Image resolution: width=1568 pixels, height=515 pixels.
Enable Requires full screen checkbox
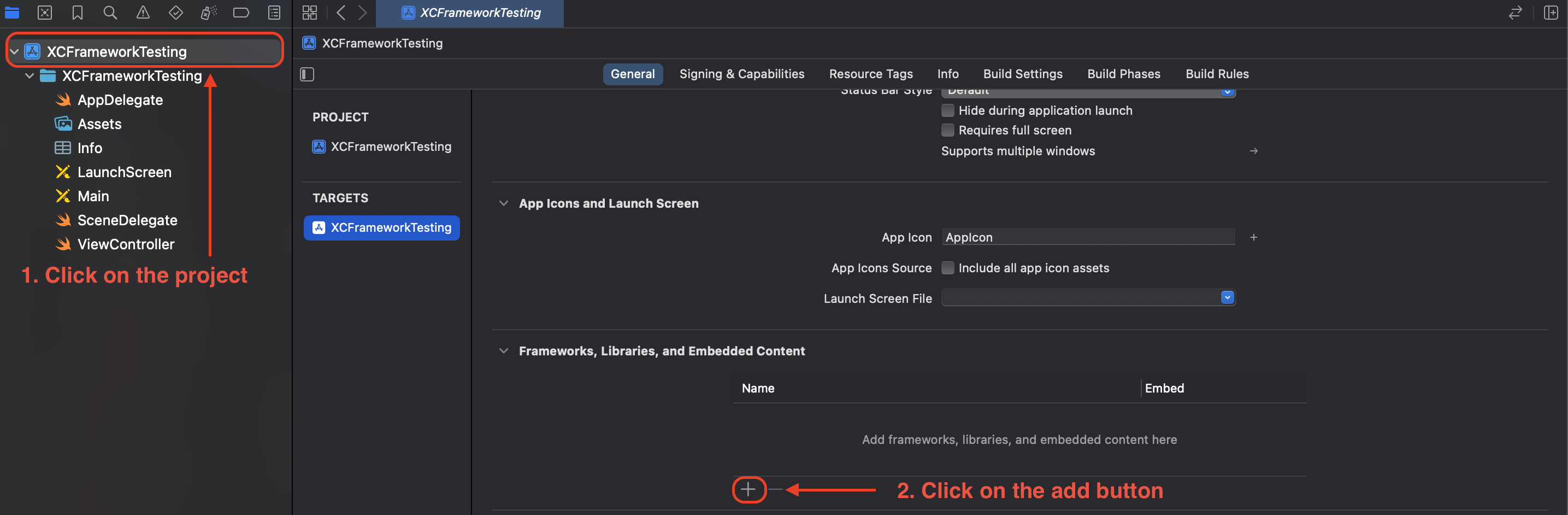948,130
